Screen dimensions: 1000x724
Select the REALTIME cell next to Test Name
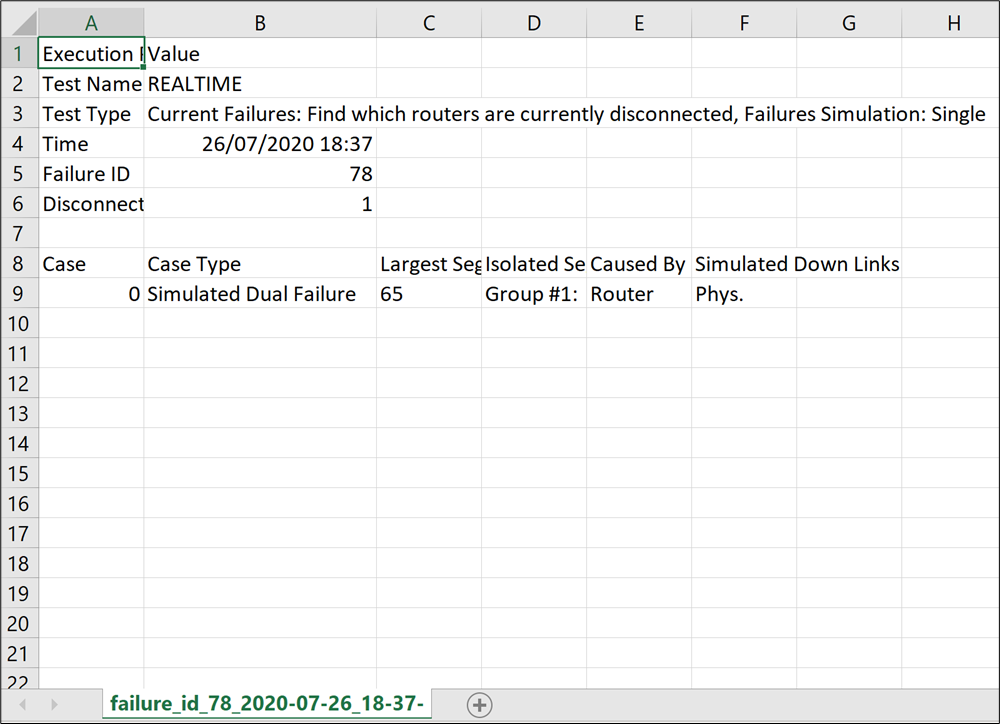tap(259, 83)
